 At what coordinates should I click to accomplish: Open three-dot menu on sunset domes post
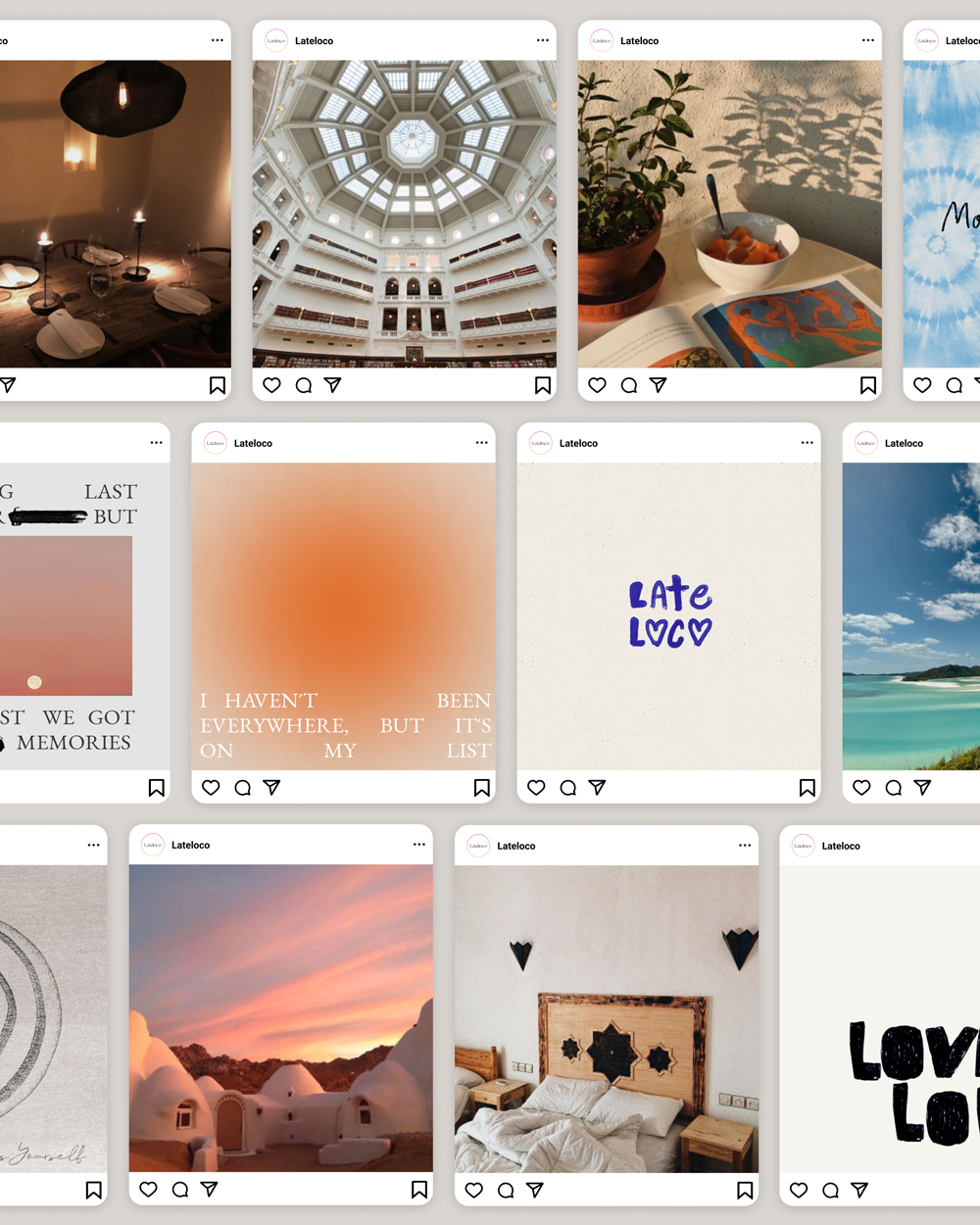pos(418,844)
